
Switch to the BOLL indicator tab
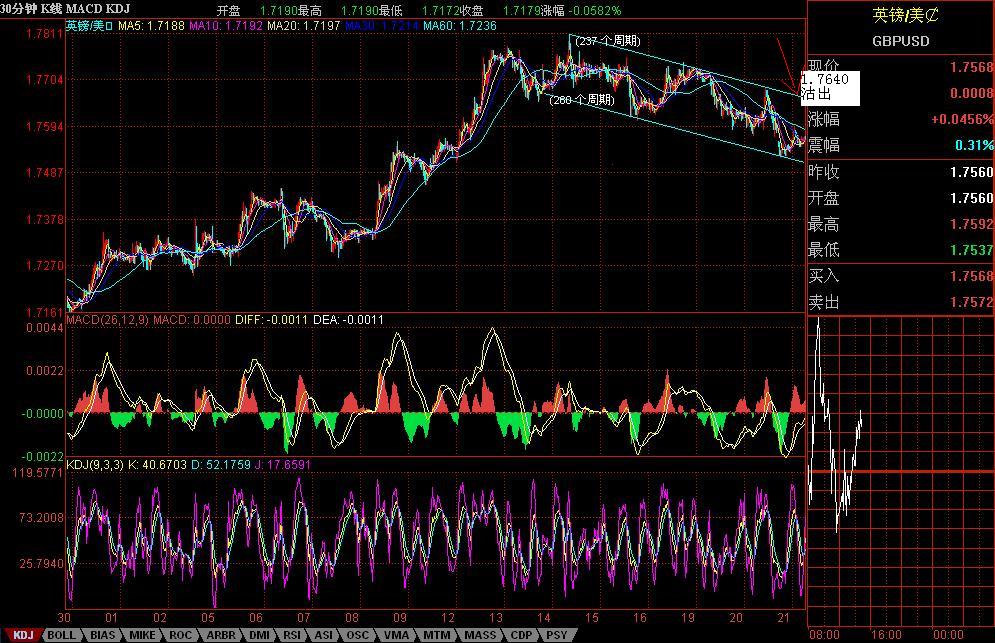(x=61, y=635)
